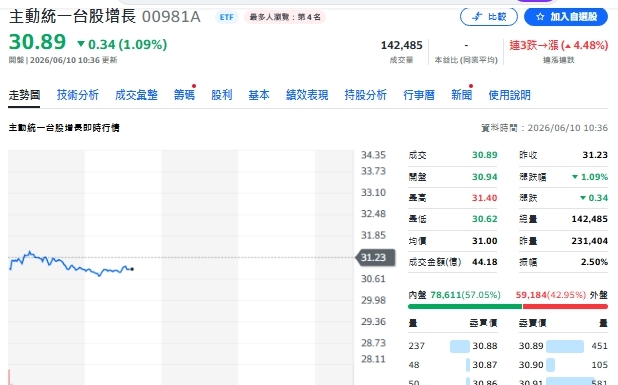Select the 籌碼 tab
The width and height of the screenshot is (618, 385).
(184, 95)
